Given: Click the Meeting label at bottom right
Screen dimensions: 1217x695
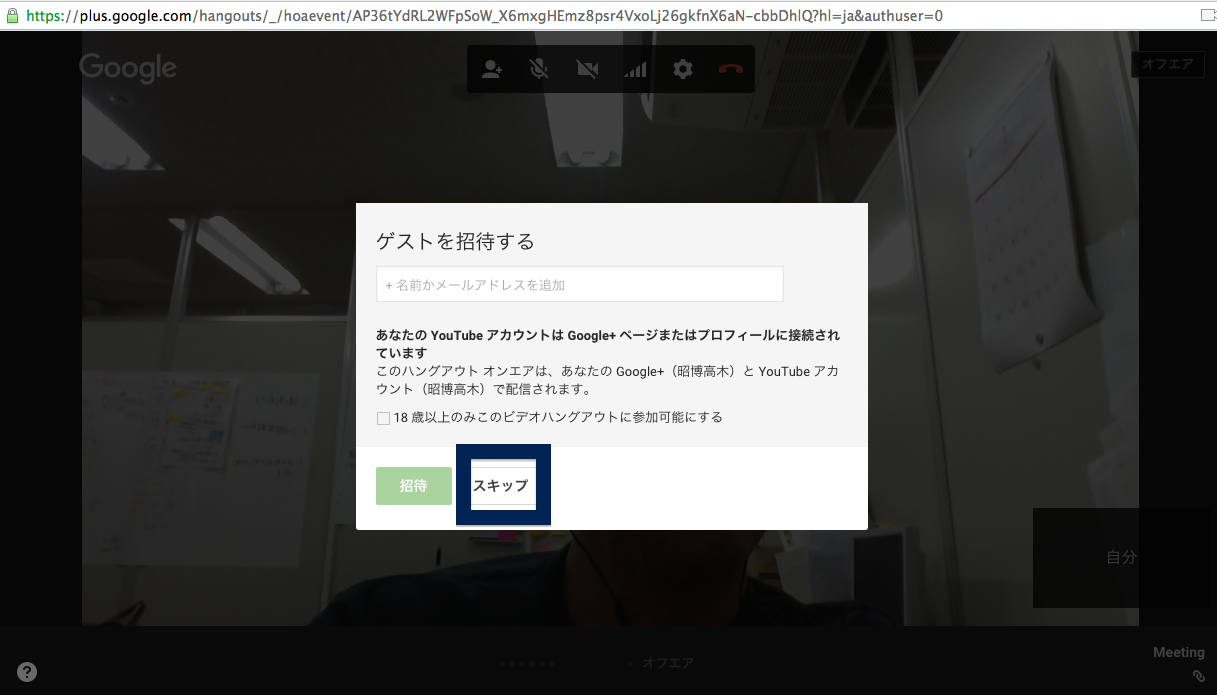Looking at the screenshot, I should [x=1179, y=652].
